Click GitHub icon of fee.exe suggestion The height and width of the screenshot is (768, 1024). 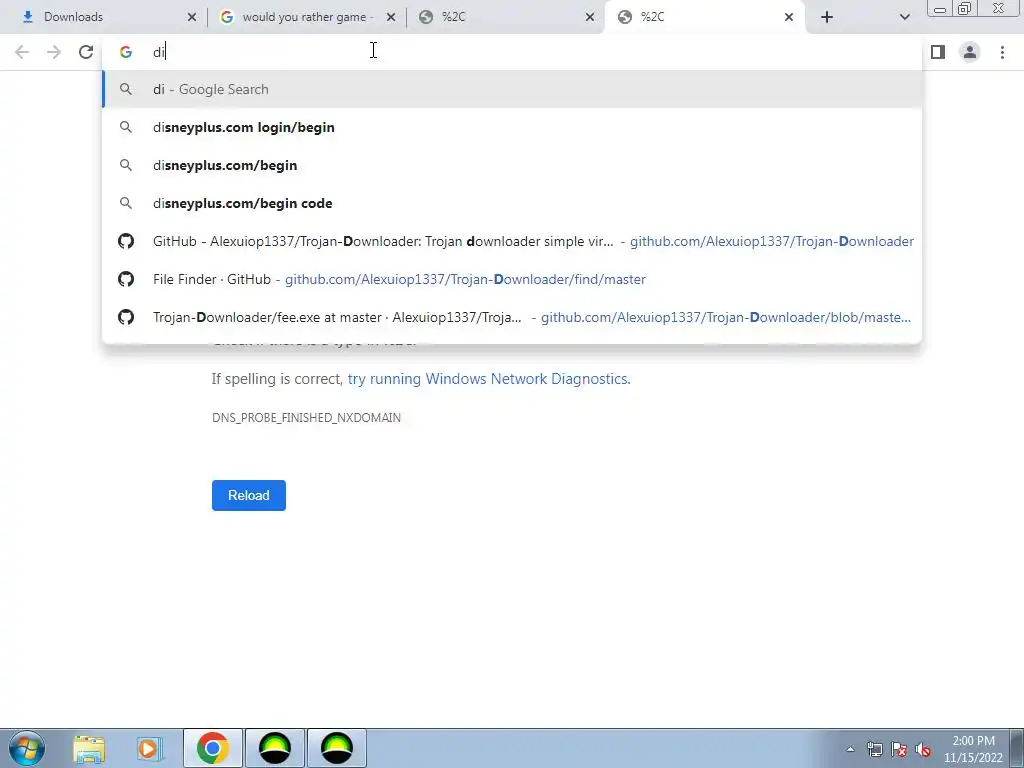tap(126, 317)
